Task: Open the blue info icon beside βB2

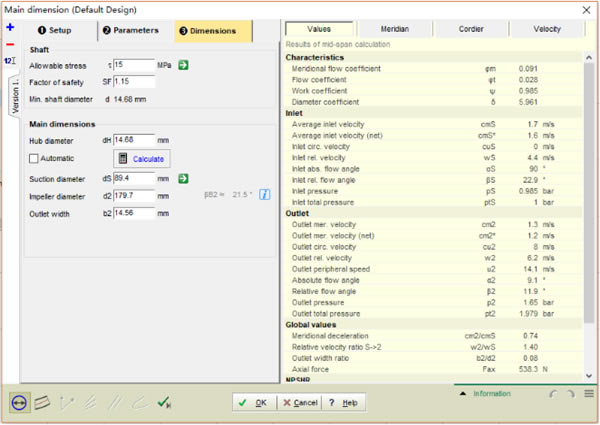Action: tap(264, 195)
